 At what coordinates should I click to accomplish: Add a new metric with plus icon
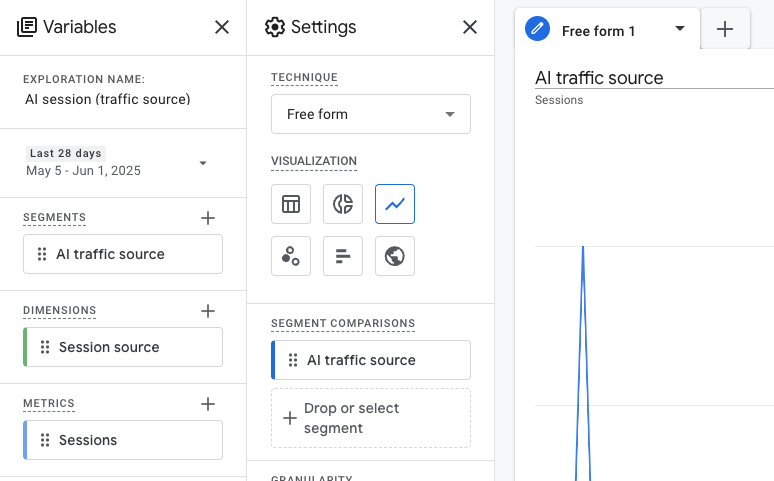(208, 403)
